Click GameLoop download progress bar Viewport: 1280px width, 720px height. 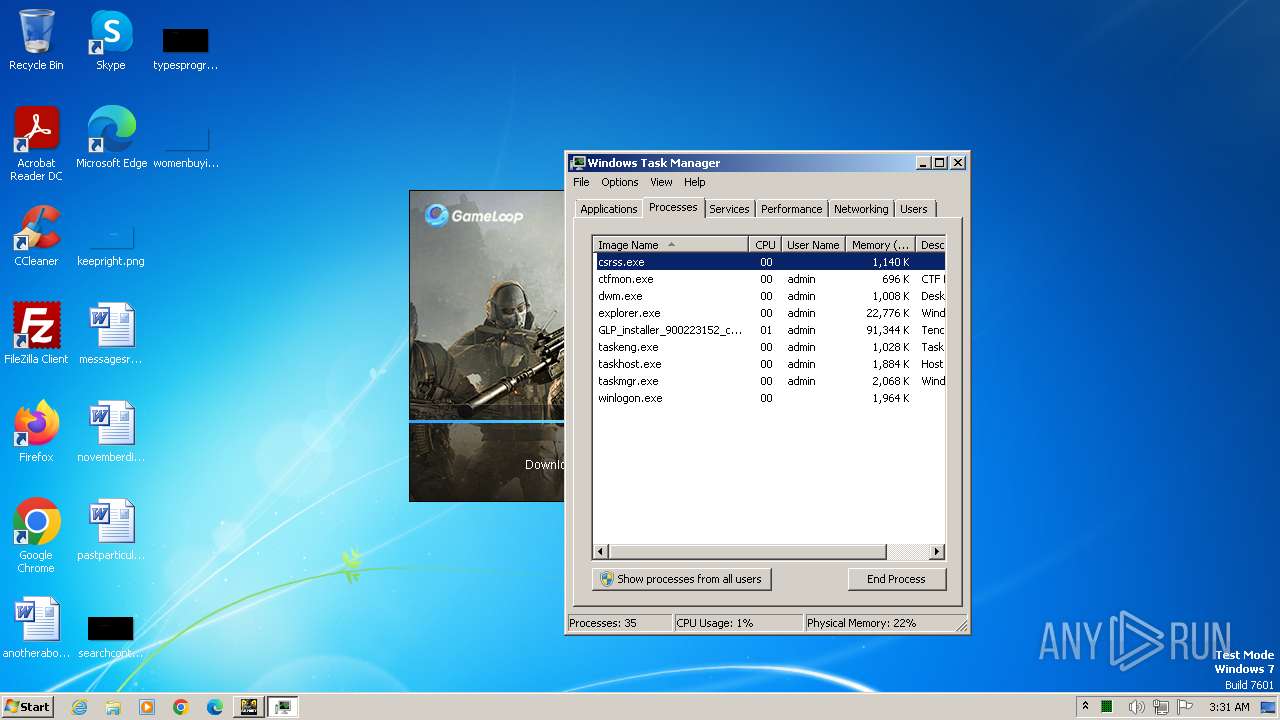[x=487, y=423]
